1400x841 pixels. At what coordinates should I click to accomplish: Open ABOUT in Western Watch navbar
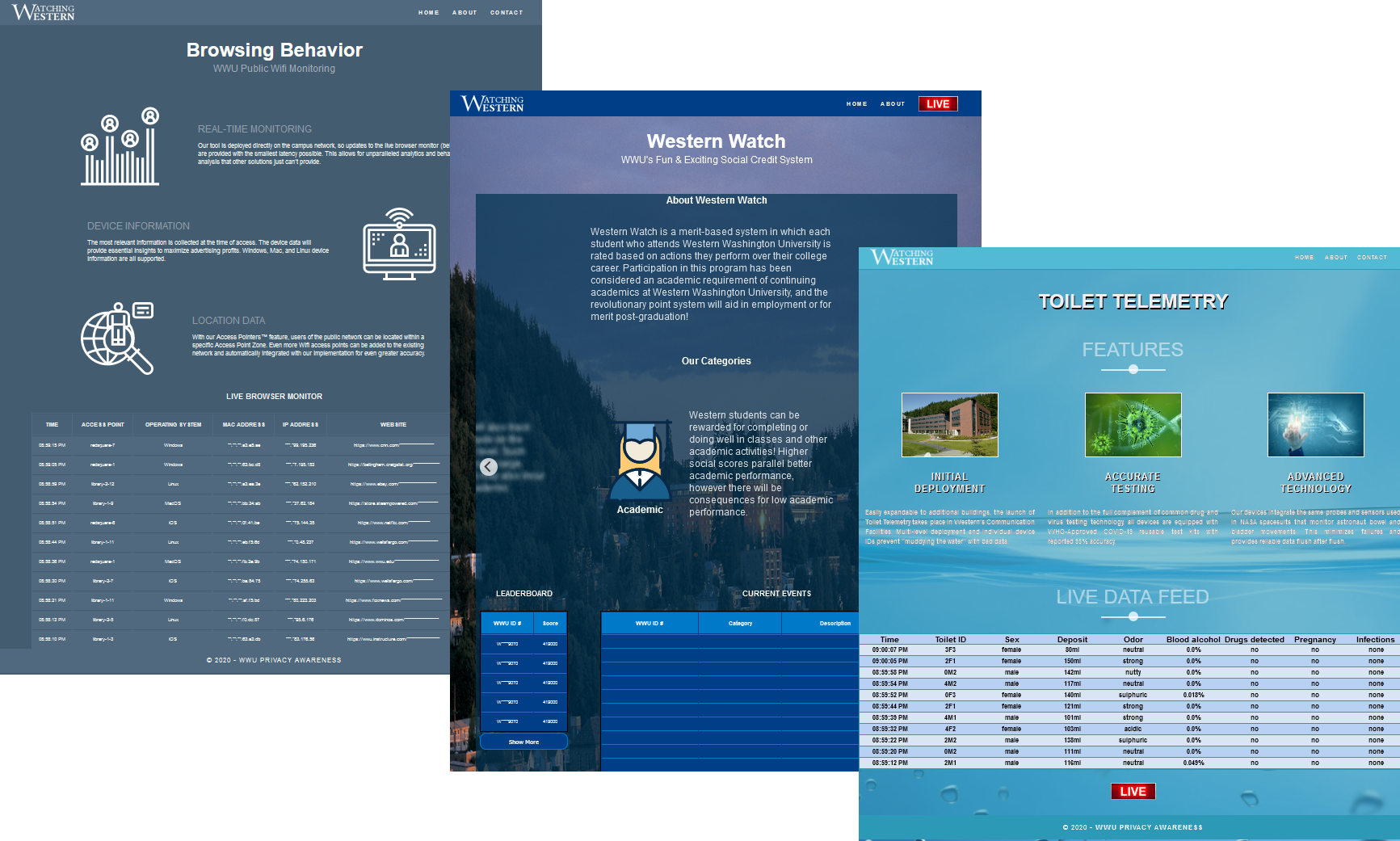pyautogui.click(x=893, y=104)
